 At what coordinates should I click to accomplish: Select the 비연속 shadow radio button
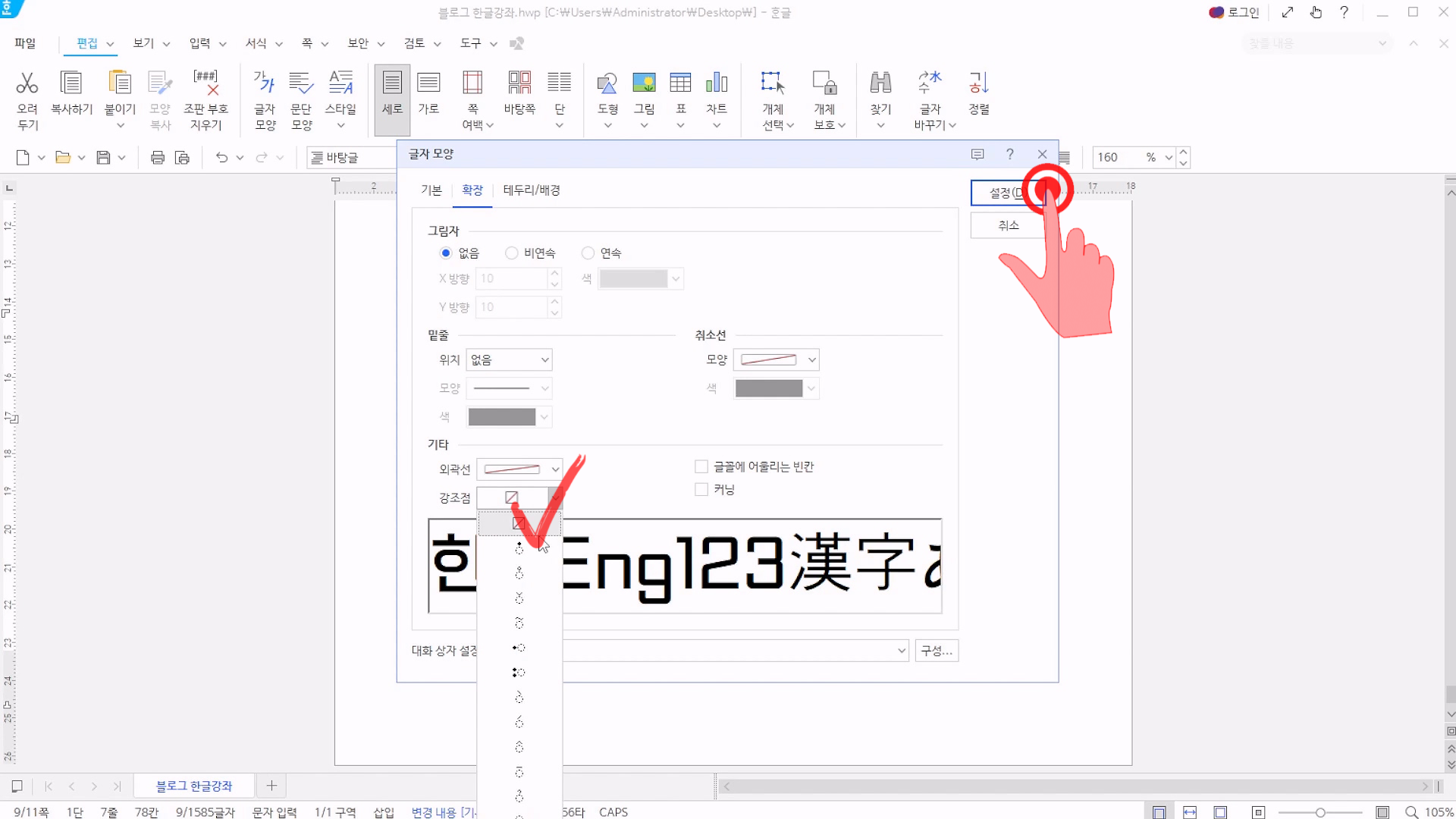coord(512,253)
